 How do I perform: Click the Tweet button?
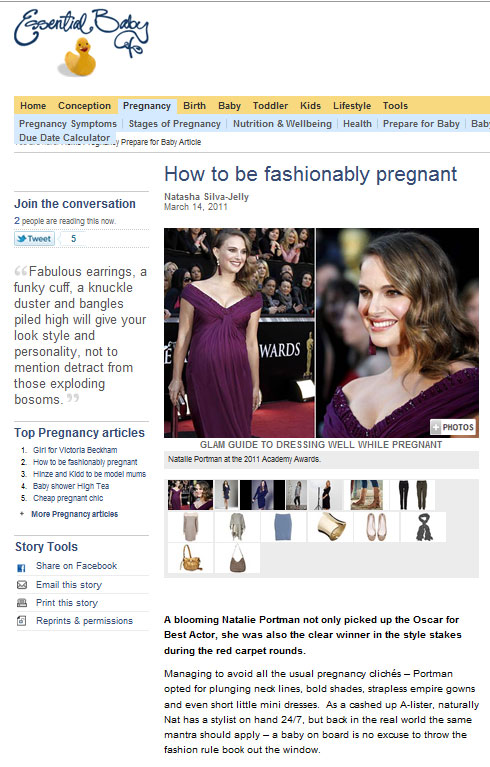pos(34,239)
